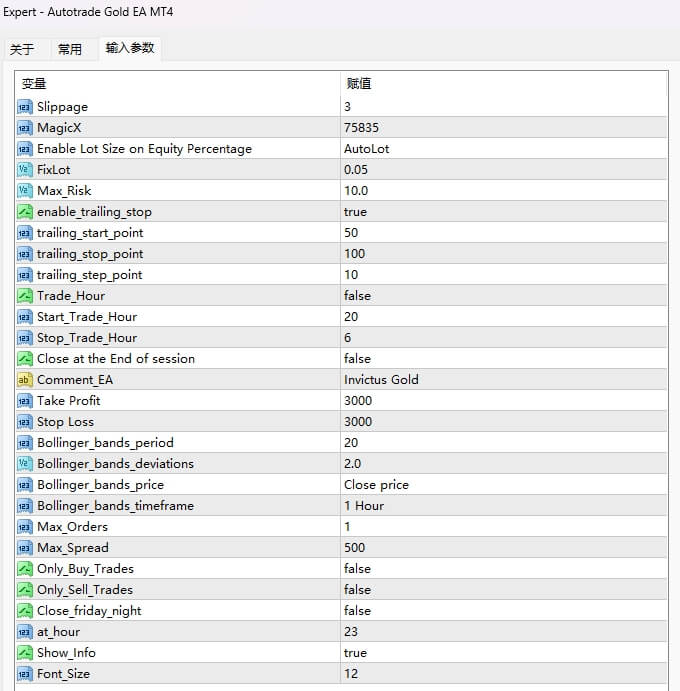Click the boolean icon beside Only_Buy_Trades
The width and height of the screenshot is (680, 691).
25,569
